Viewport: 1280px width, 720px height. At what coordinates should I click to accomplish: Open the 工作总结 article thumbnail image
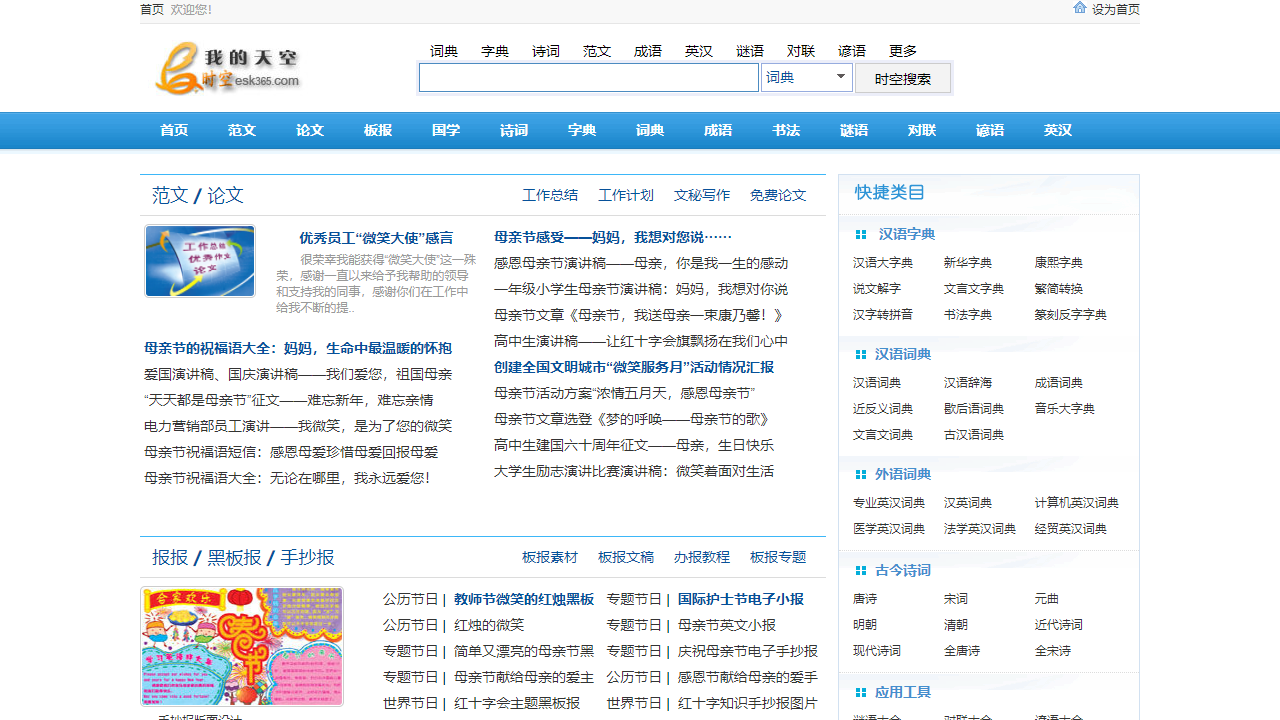[200, 261]
